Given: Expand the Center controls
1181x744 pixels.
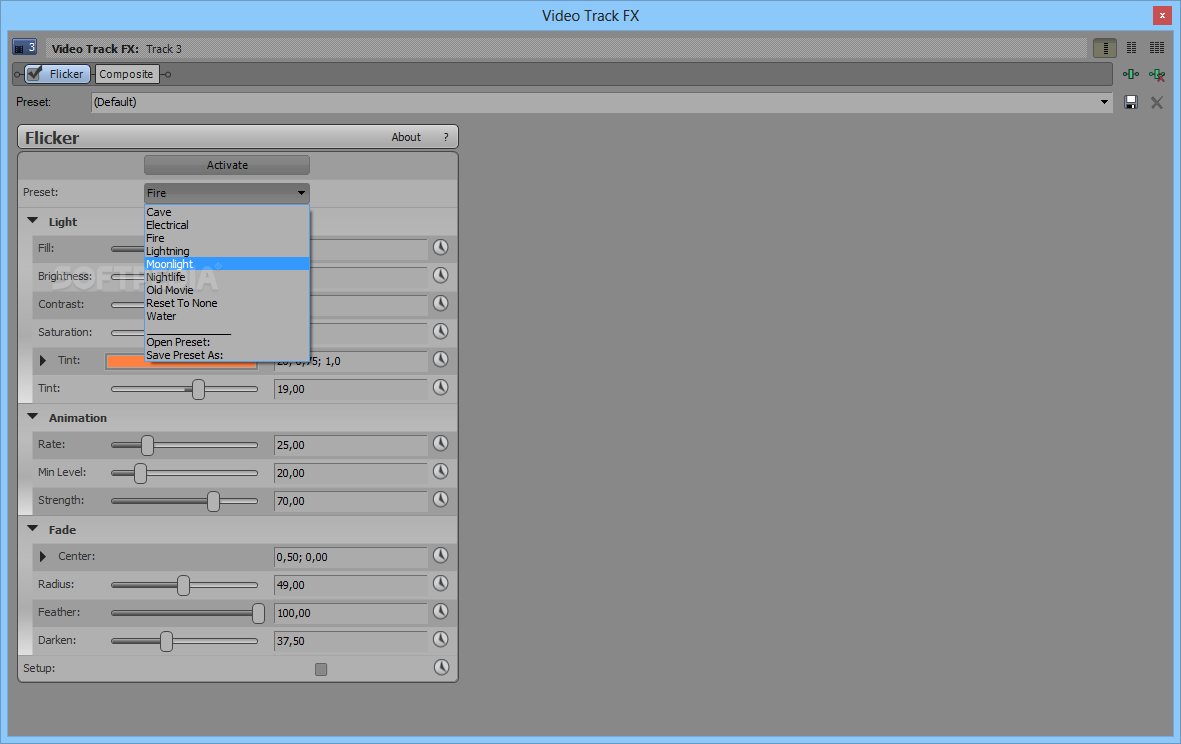Looking at the screenshot, I should [43, 556].
